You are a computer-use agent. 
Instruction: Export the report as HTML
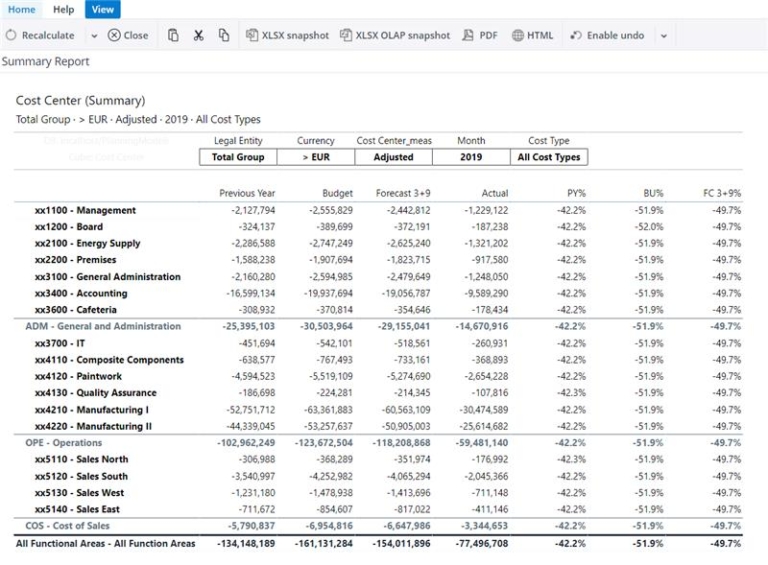tap(532, 35)
